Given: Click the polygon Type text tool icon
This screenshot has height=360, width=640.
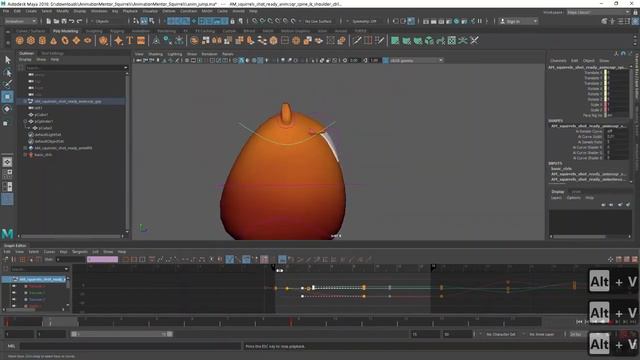Looking at the screenshot, I should click(130, 40).
